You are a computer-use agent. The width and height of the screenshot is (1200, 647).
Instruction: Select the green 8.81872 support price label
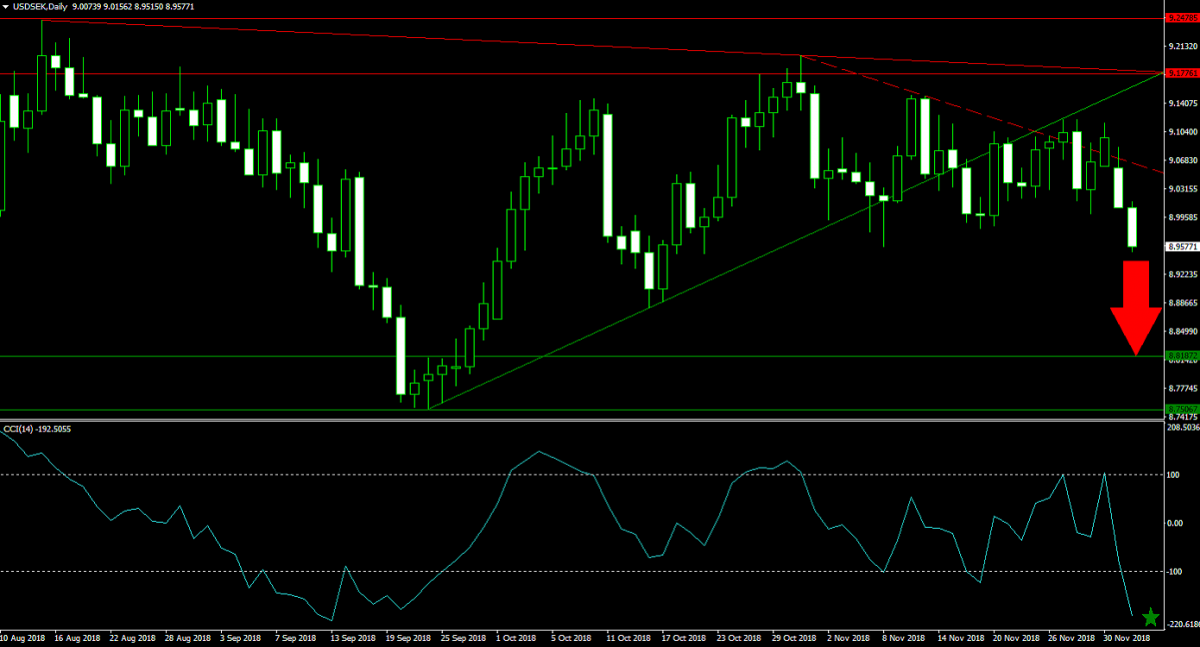click(1182, 356)
